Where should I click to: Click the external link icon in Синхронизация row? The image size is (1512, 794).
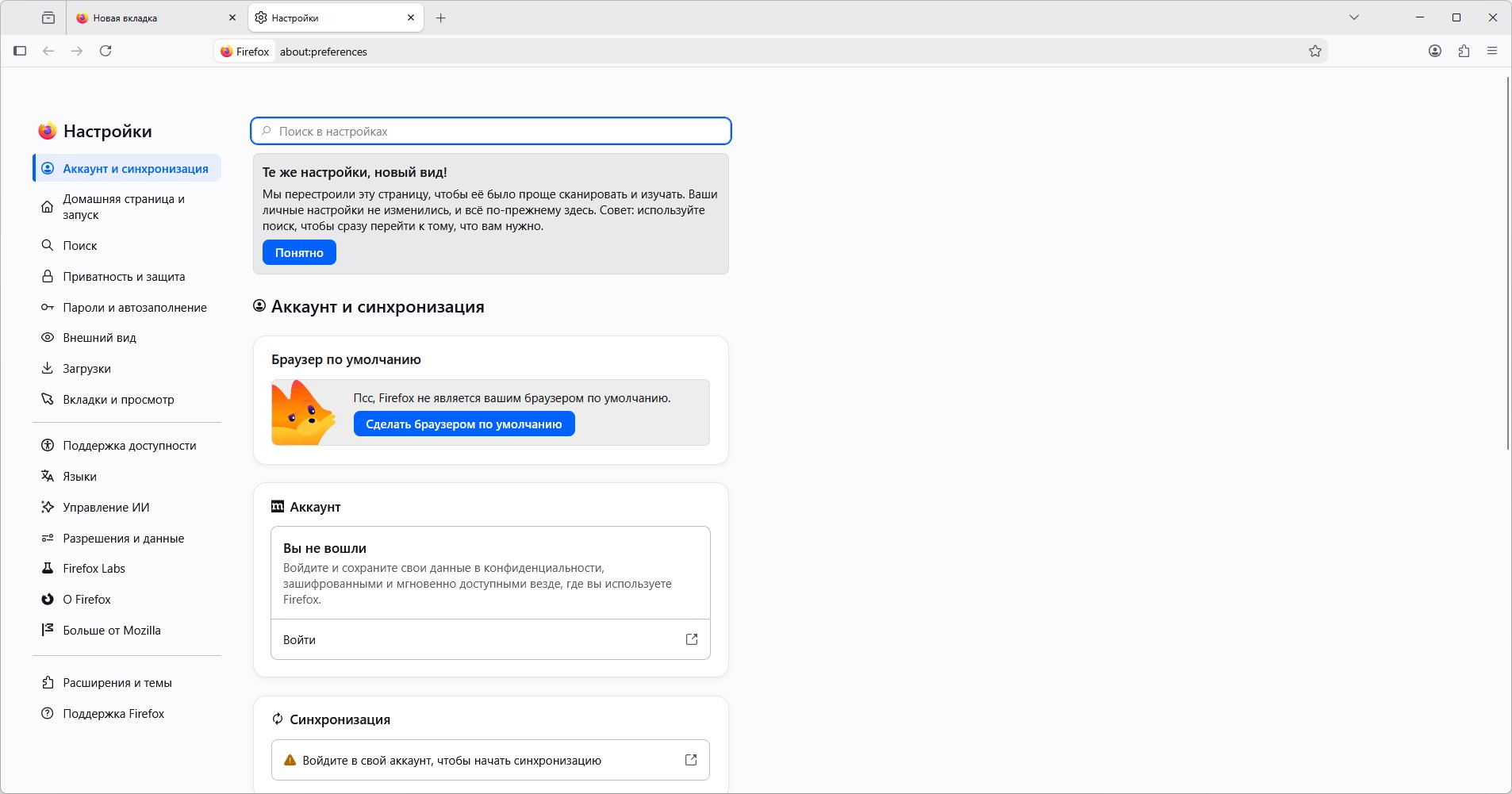click(691, 760)
